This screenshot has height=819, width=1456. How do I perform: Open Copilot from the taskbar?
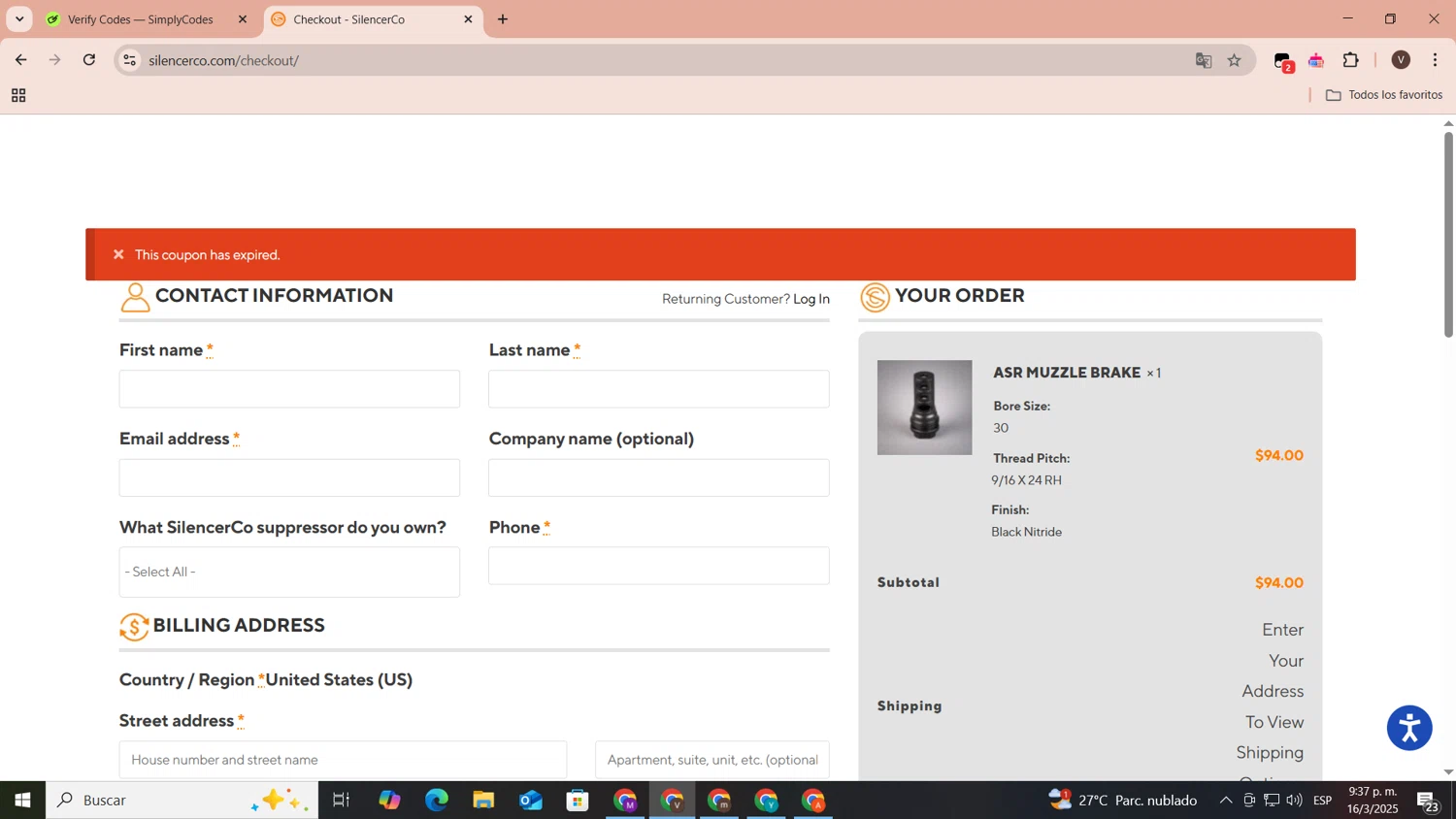point(389,801)
